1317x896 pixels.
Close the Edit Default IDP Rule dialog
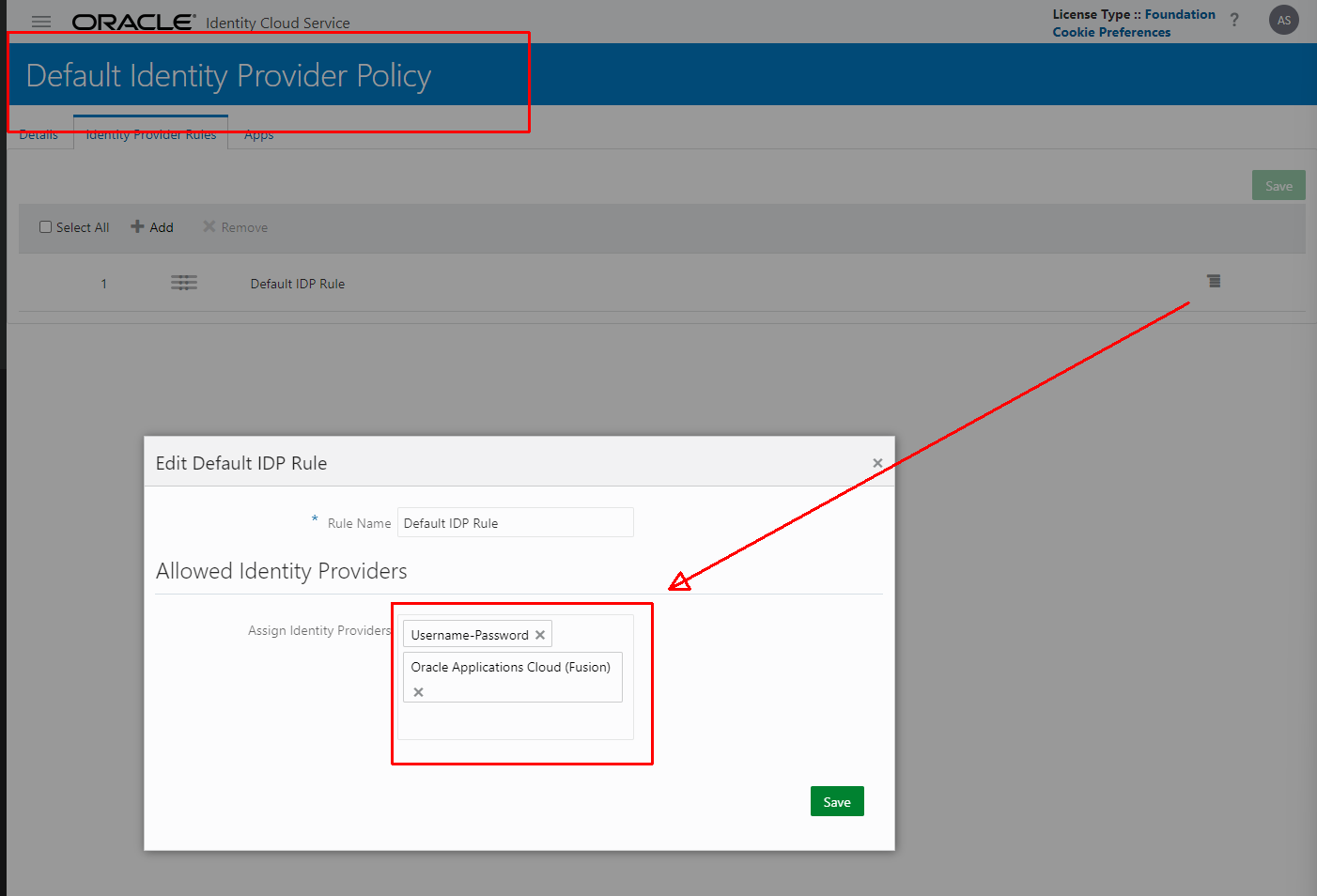click(x=877, y=463)
